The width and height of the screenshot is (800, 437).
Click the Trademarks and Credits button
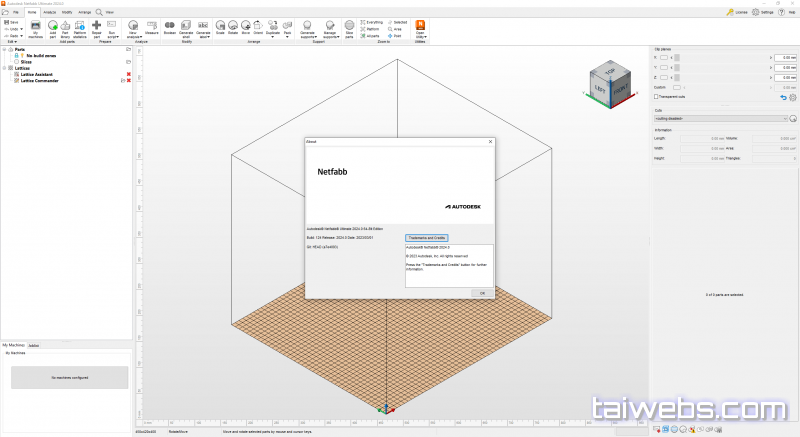[x=427, y=238]
